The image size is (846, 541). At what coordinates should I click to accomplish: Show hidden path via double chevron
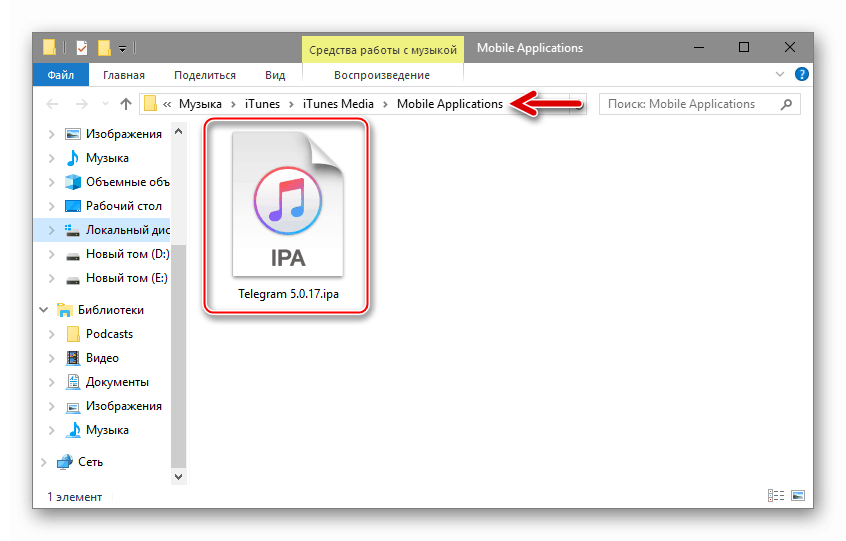(167, 104)
